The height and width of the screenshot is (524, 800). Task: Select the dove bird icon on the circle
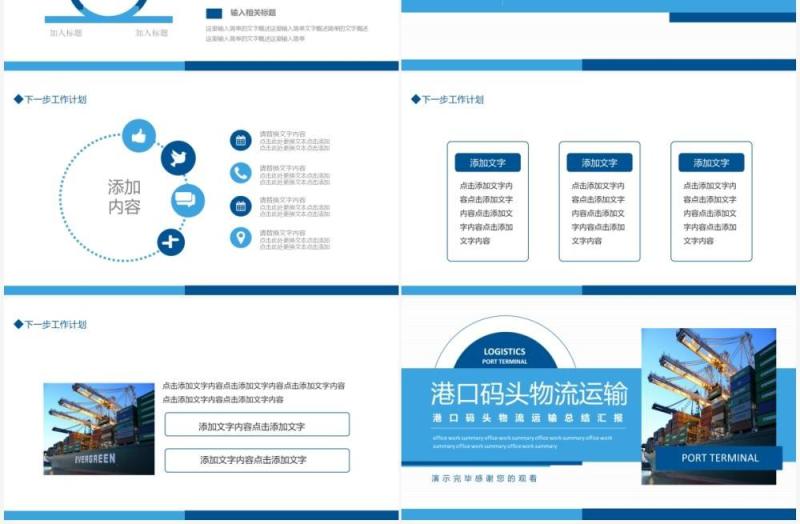click(x=178, y=158)
